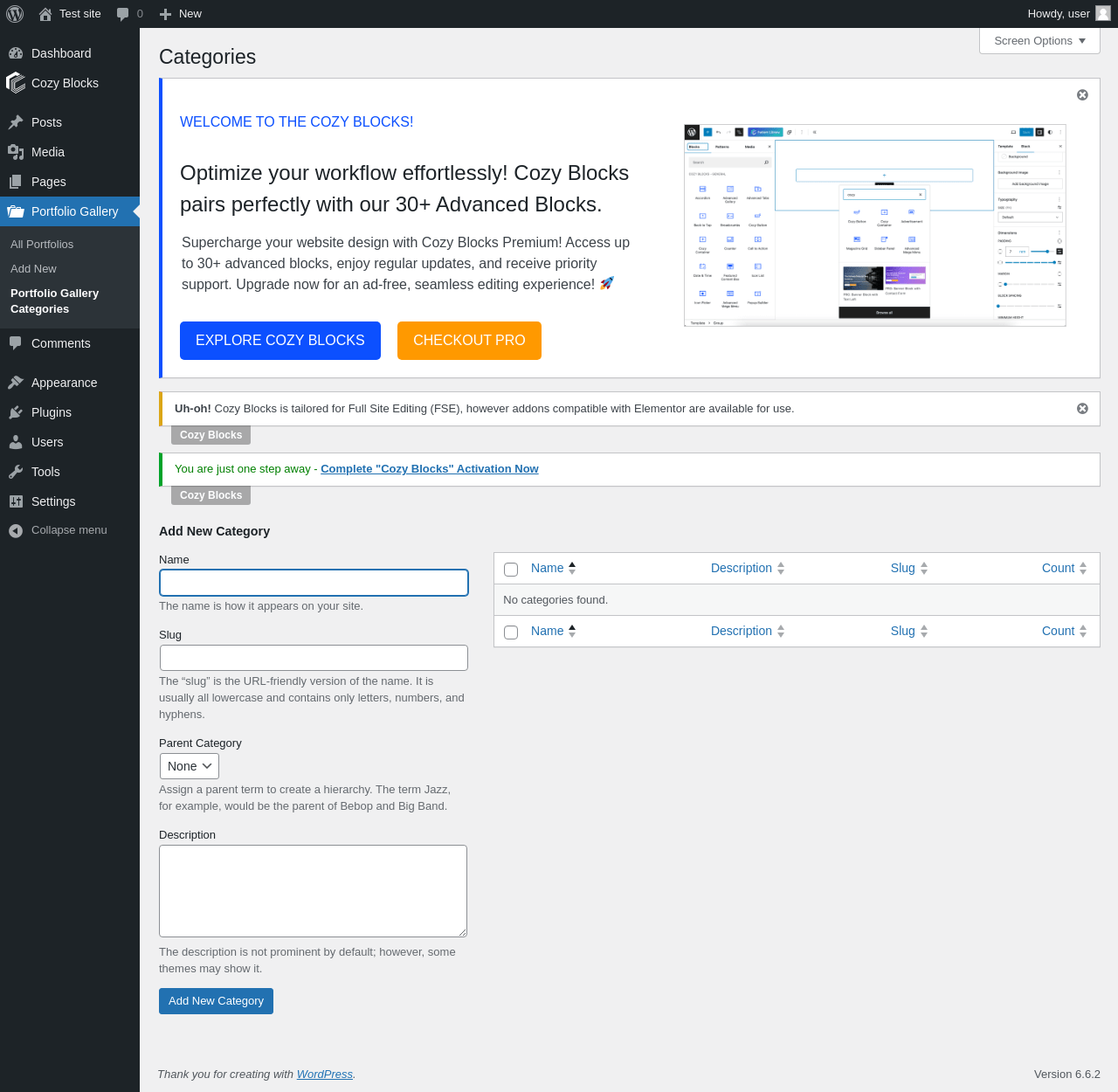
Task: Click the plus New icon in admin bar
Action: click(x=165, y=14)
